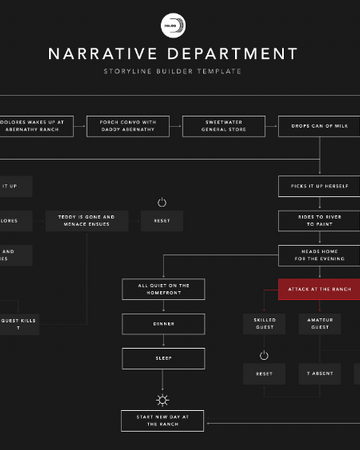Select Heads Home for the Evening node
Image resolution: width=360 pixels, height=450 pixels.
(319, 255)
